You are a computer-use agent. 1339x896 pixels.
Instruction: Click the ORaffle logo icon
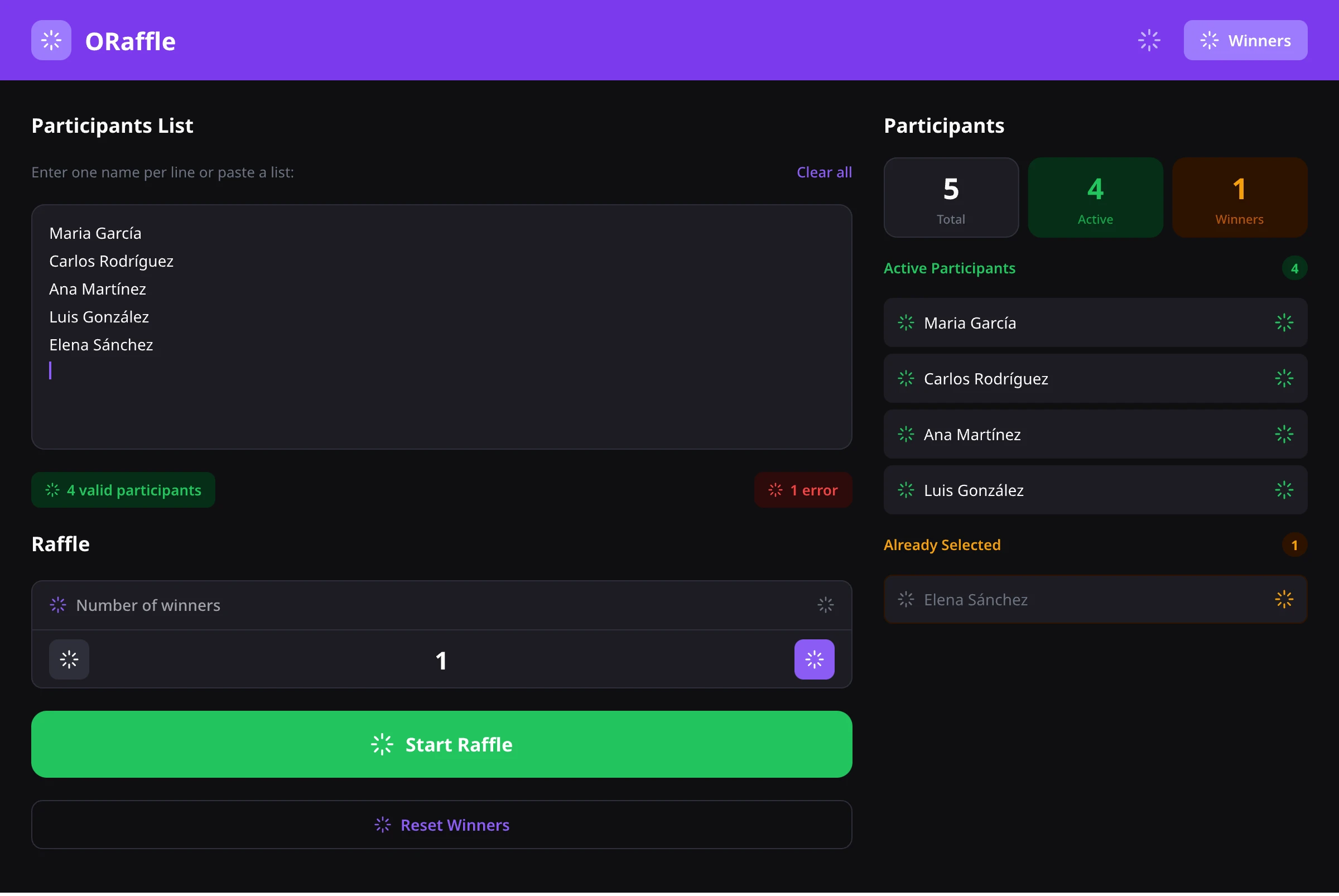[51, 40]
